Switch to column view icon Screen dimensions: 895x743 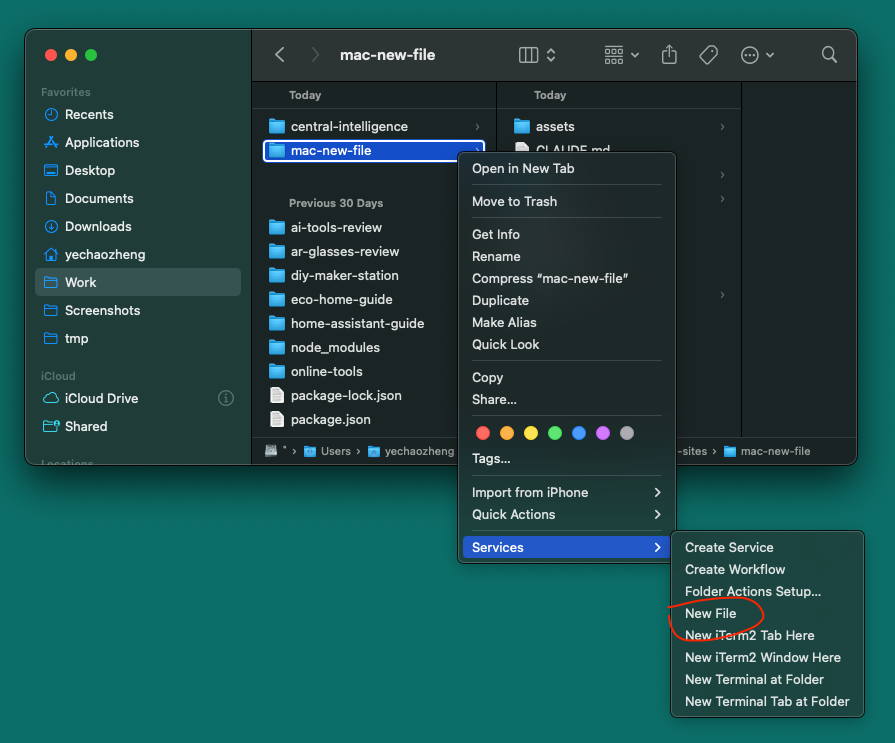[x=528, y=55]
